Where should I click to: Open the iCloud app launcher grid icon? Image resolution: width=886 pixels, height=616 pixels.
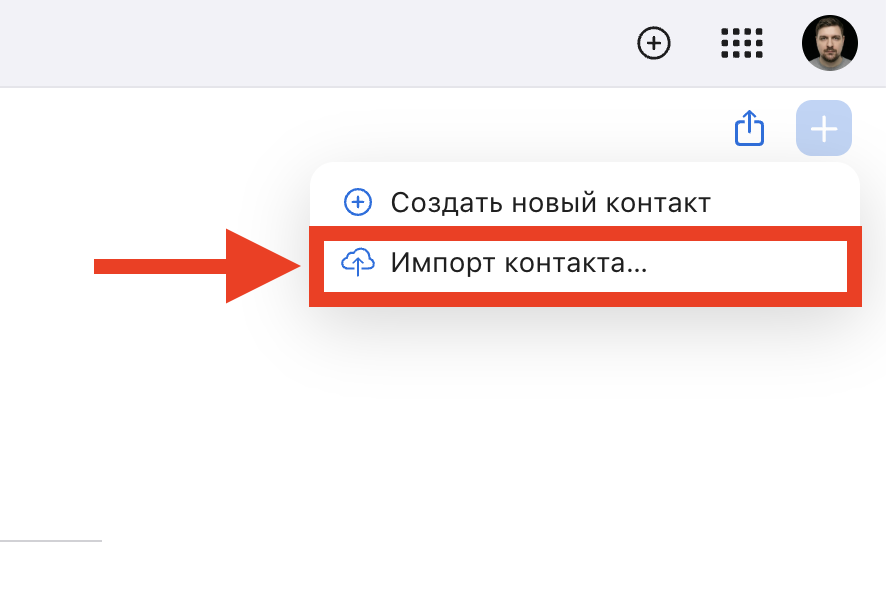click(741, 43)
